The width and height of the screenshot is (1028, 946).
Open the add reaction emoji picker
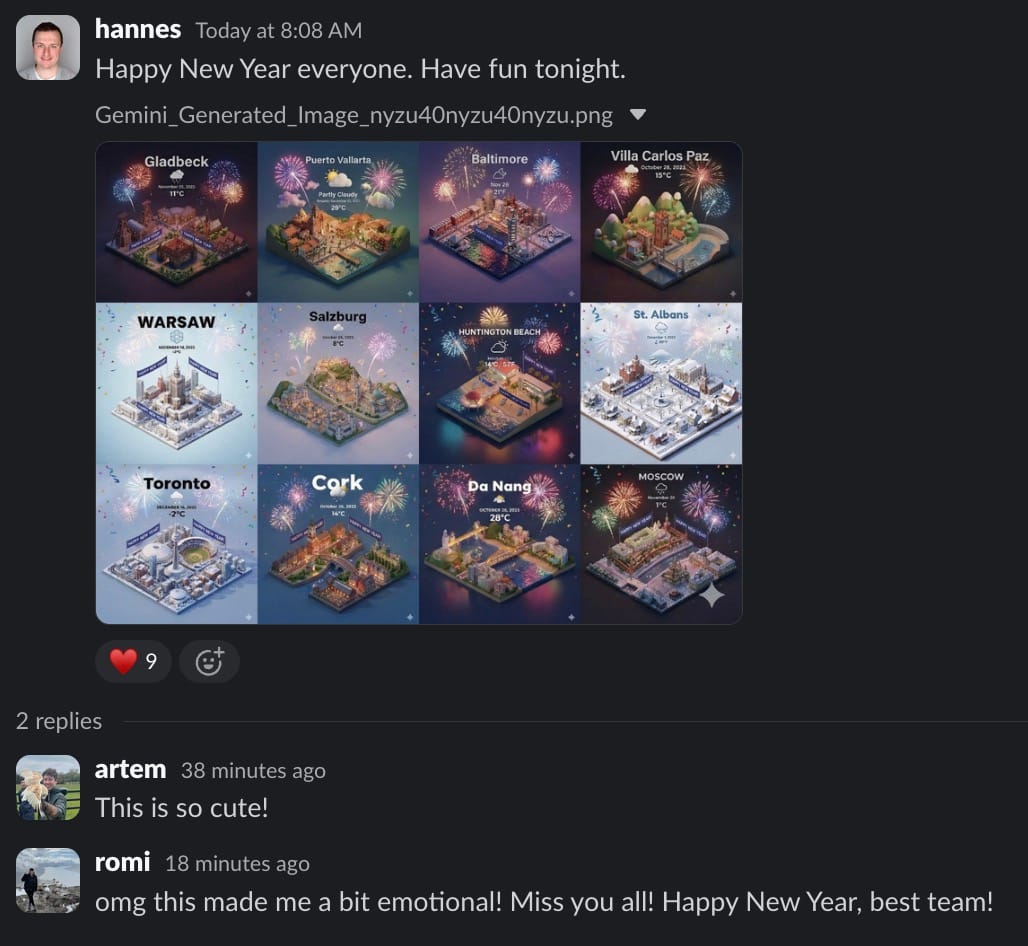pos(209,661)
